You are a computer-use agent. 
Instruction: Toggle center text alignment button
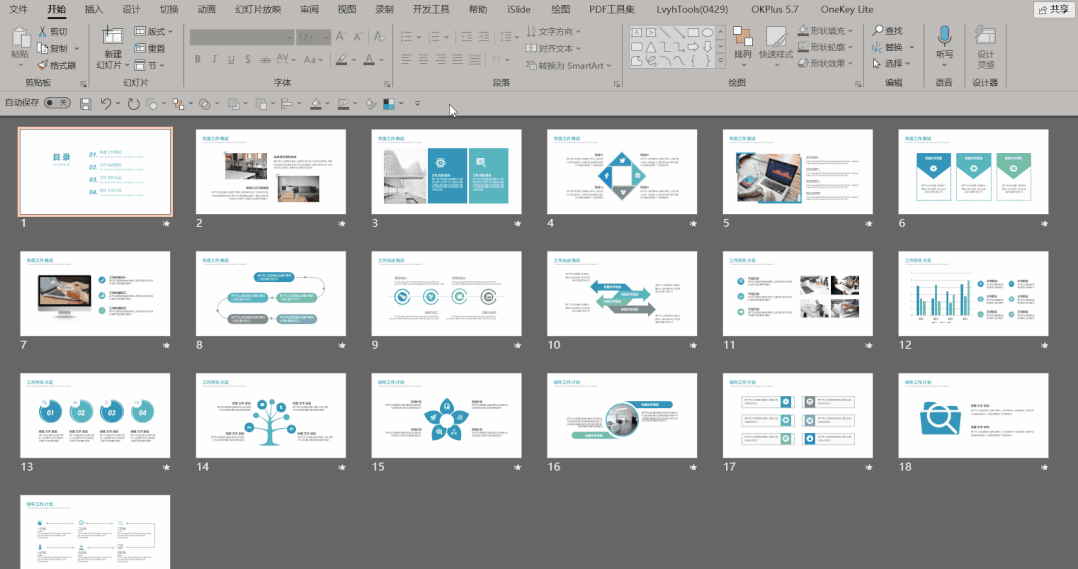coord(423,60)
